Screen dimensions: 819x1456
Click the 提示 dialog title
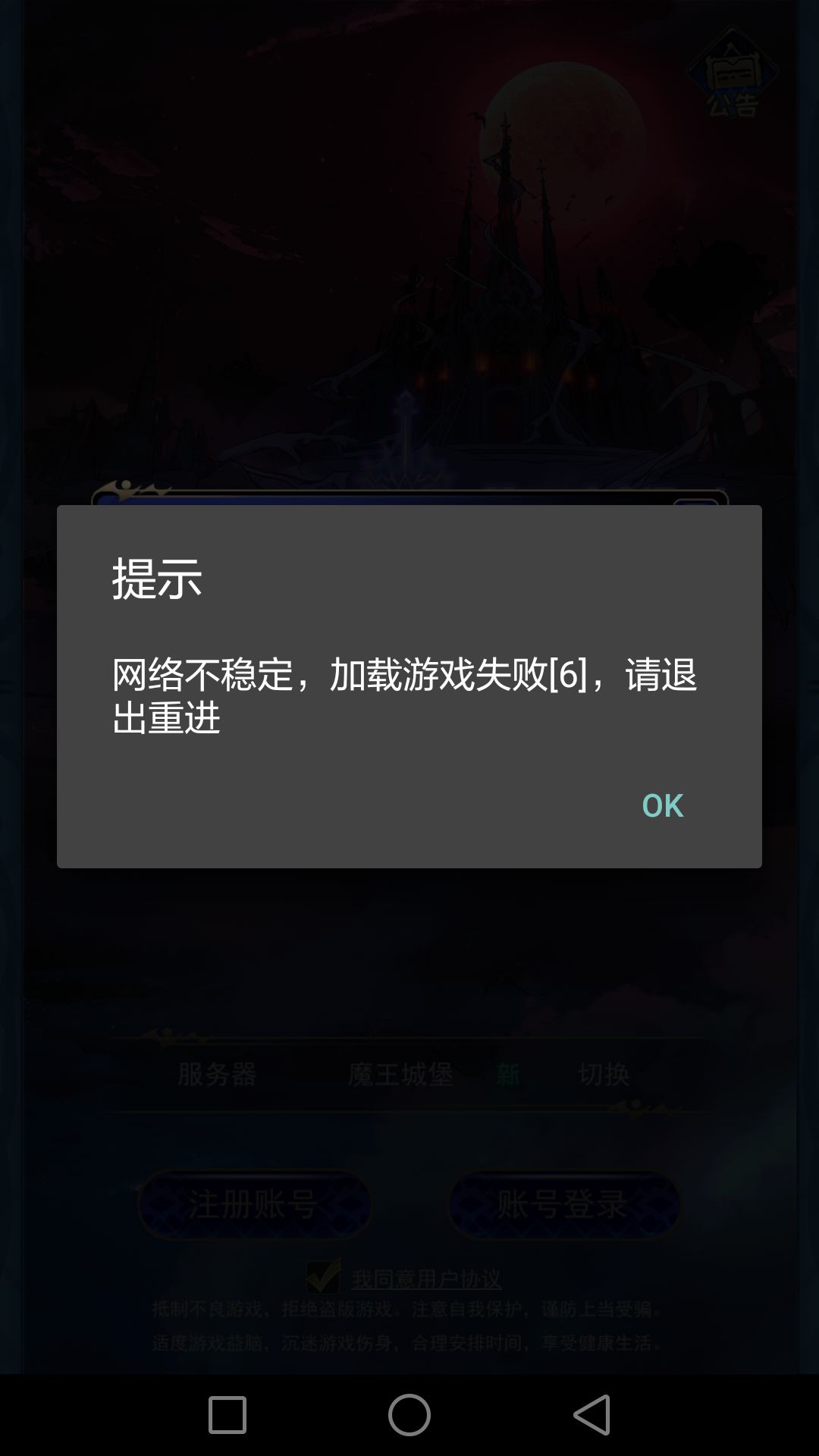(157, 578)
